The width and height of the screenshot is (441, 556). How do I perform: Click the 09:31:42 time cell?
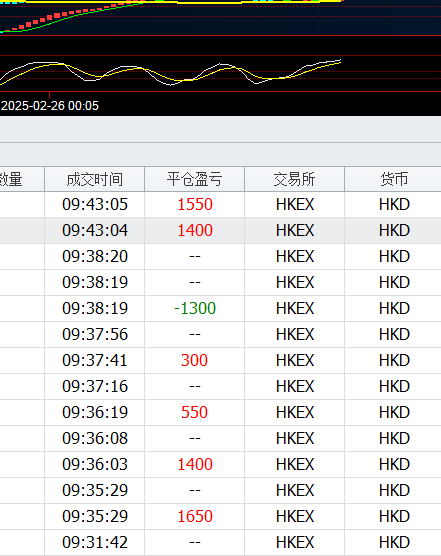click(95, 542)
